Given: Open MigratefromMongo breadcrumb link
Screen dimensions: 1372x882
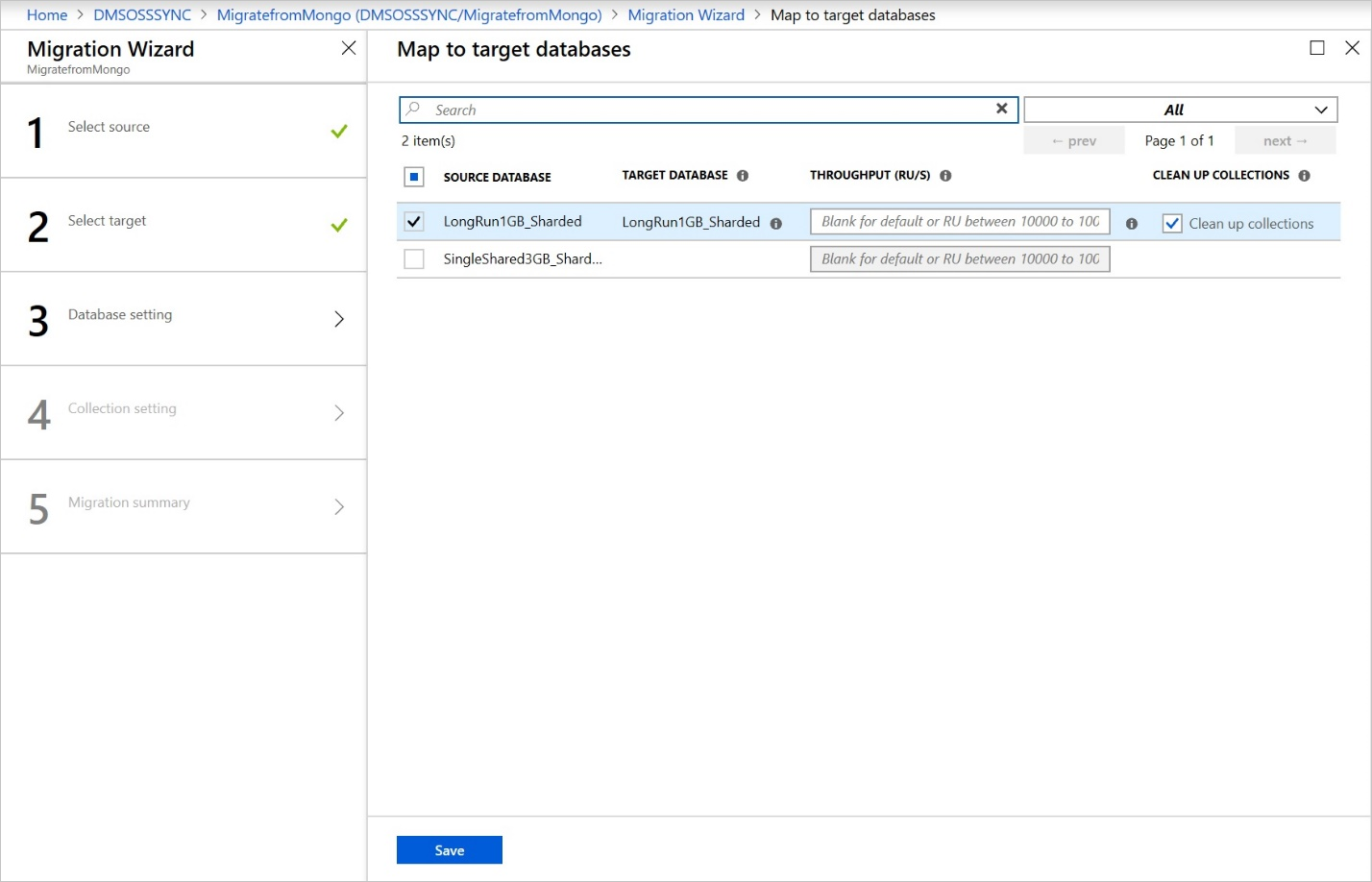Looking at the screenshot, I should [409, 14].
